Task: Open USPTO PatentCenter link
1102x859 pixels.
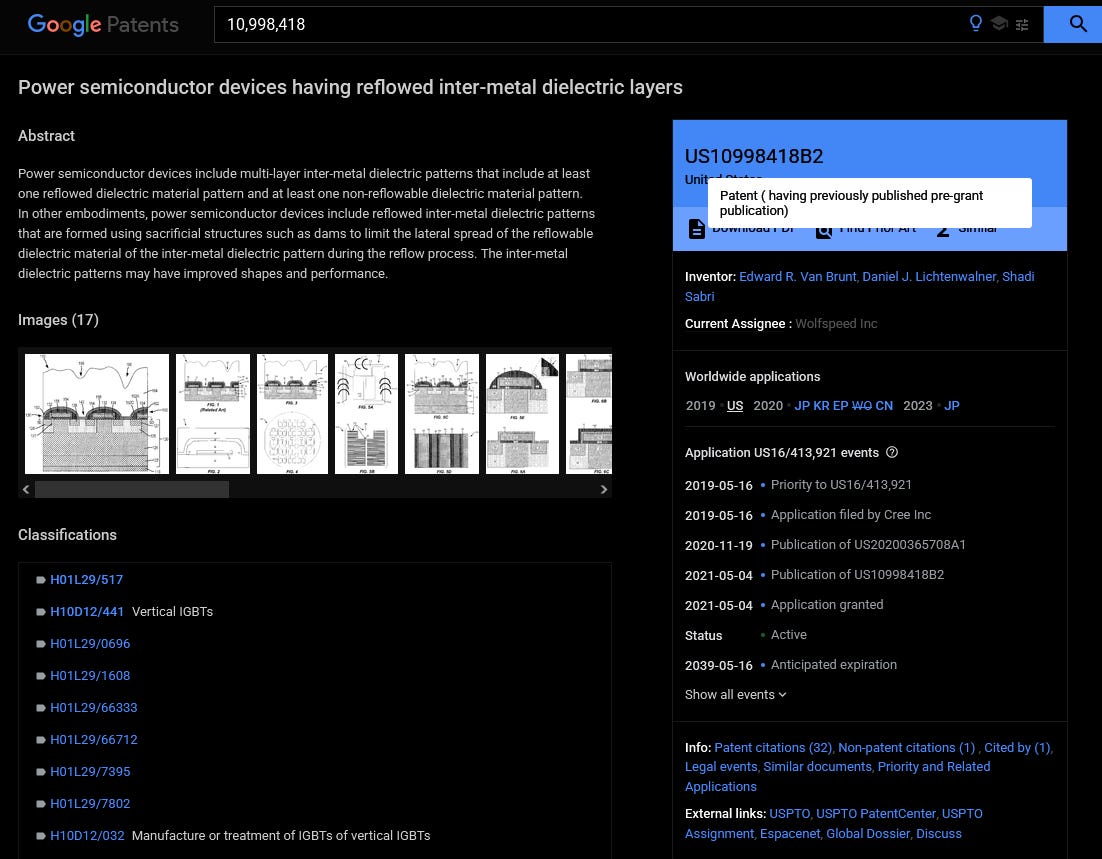Action: (x=876, y=813)
